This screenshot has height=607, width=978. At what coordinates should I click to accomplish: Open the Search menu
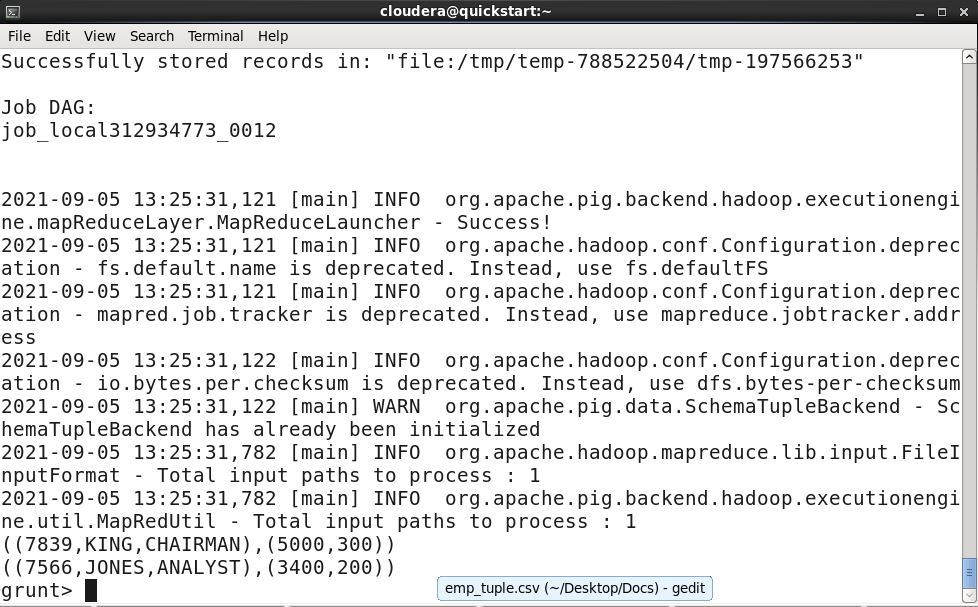[151, 36]
